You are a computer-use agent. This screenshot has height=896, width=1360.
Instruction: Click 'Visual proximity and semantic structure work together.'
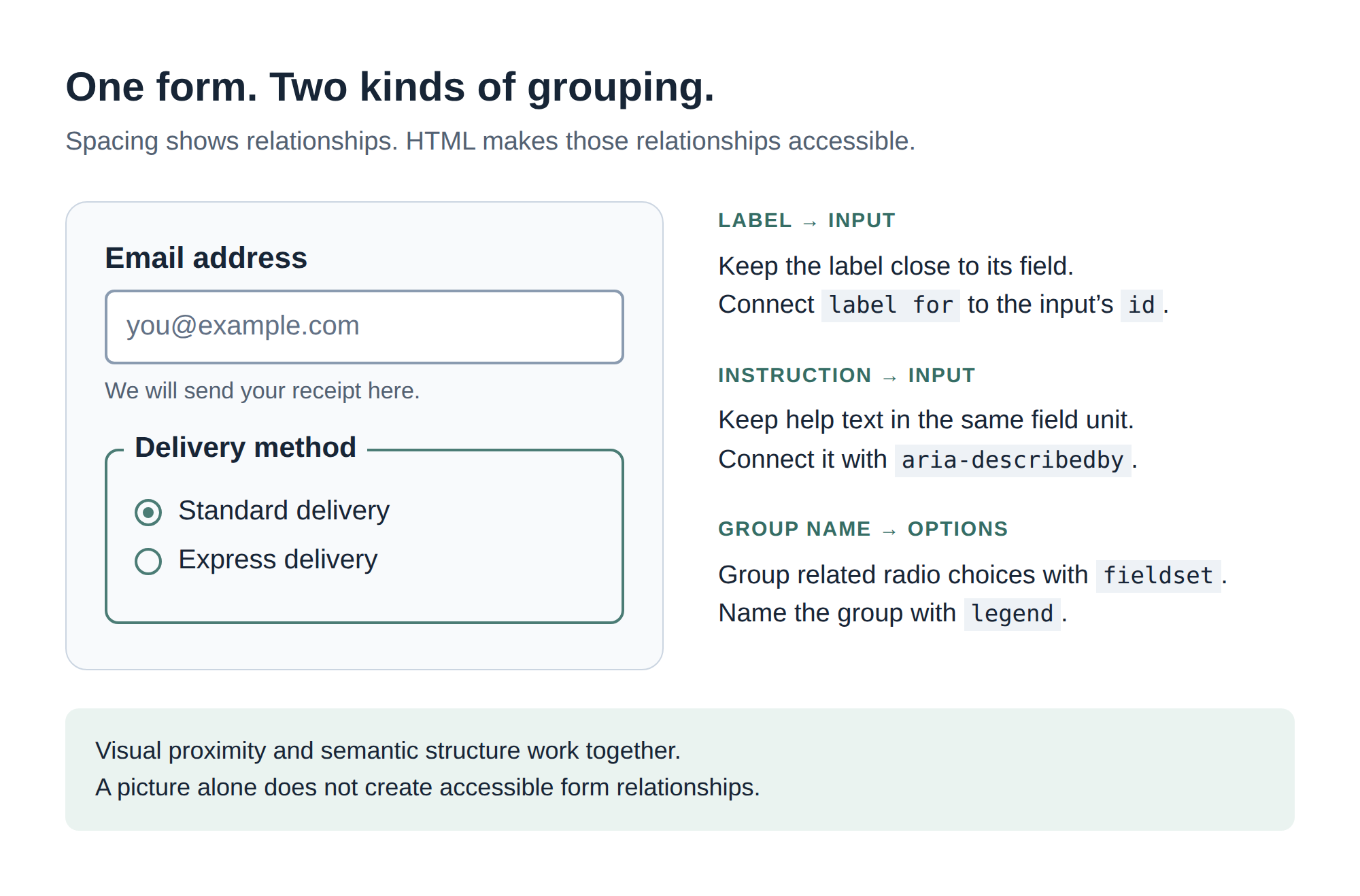pyautogui.click(x=388, y=751)
